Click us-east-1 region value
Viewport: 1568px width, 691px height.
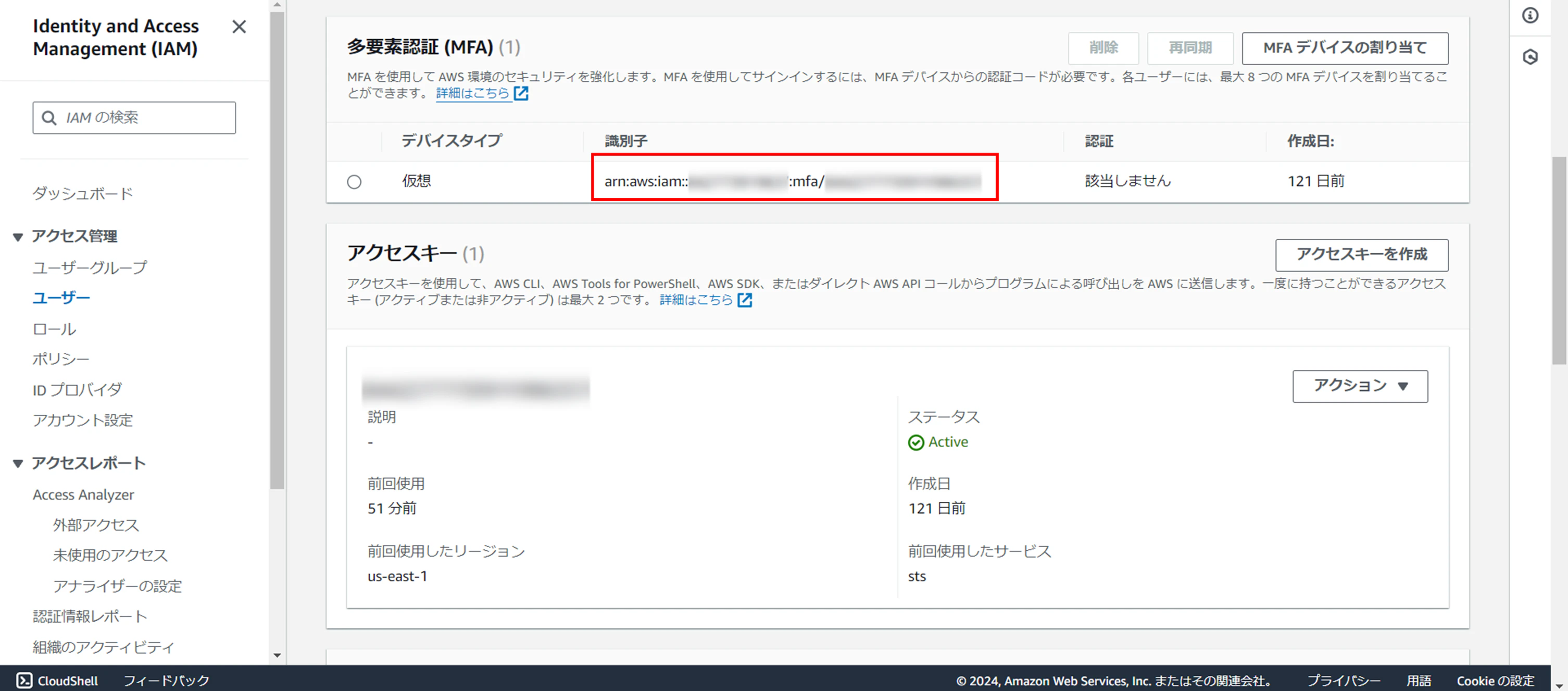(x=397, y=576)
